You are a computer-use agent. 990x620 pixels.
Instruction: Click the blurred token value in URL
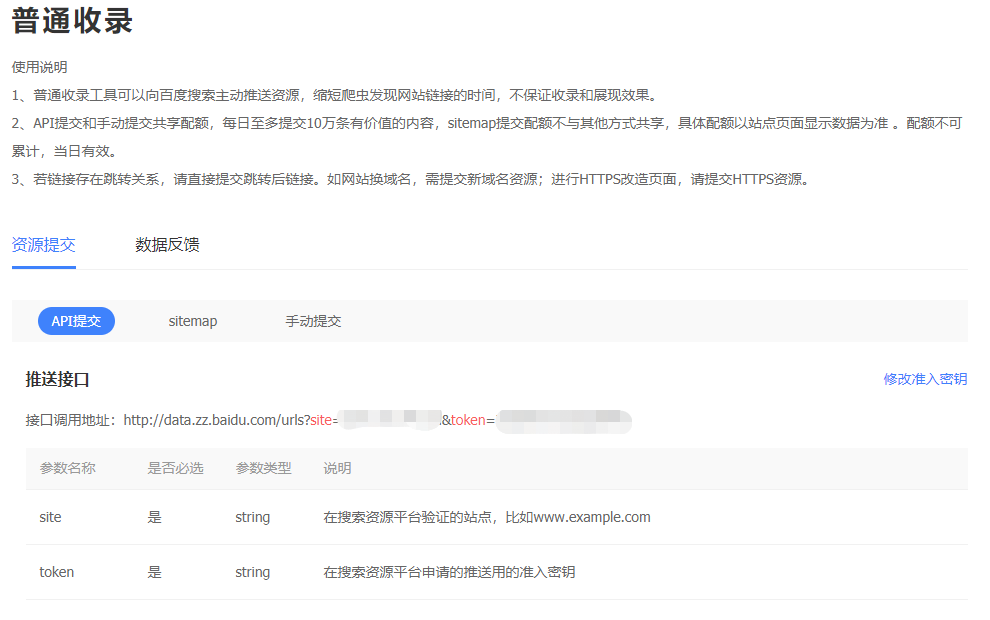tap(563, 421)
